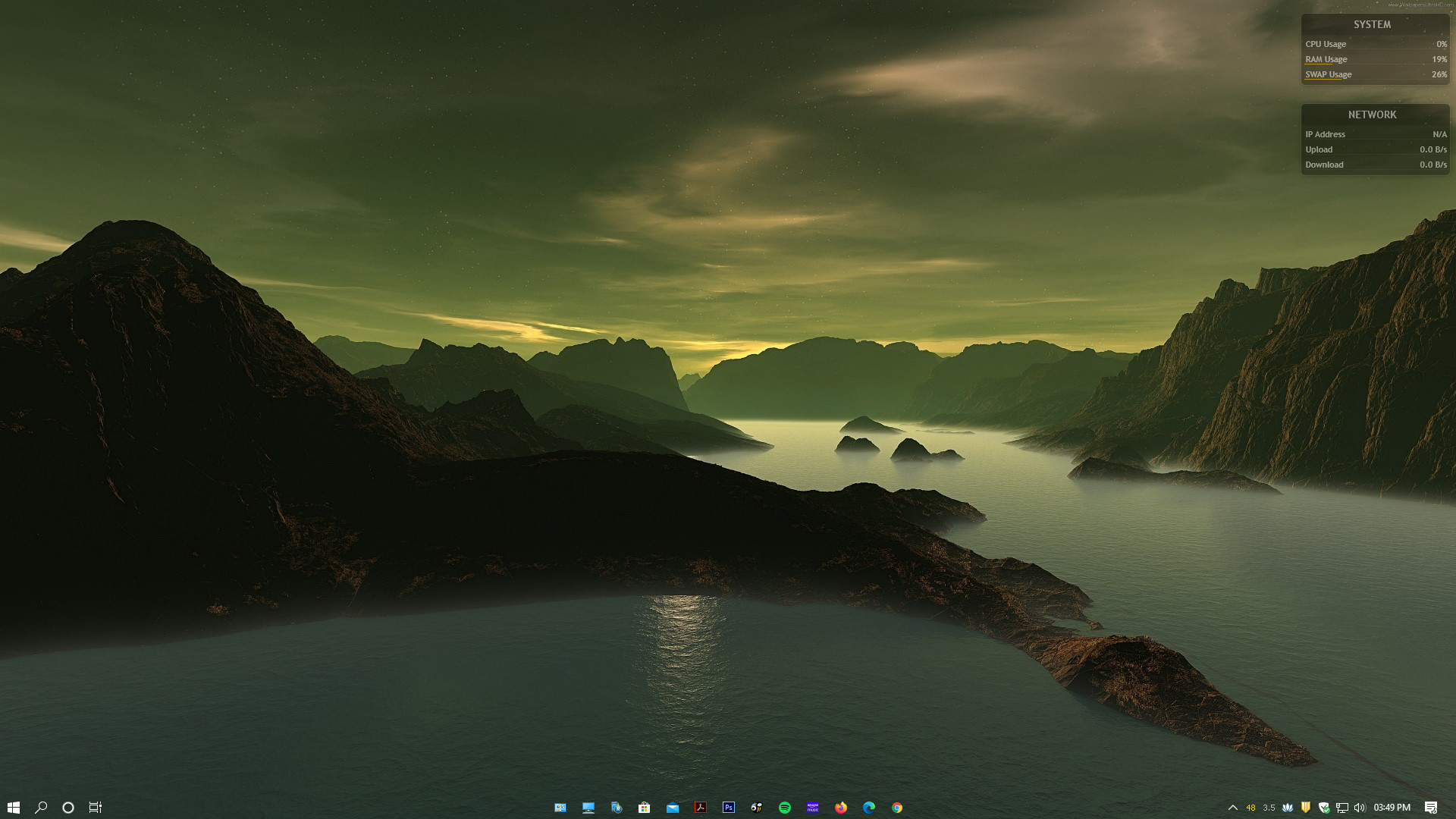Image resolution: width=1456 pixels, height=819 pixels.
Task: Open the volume control in system tray
Action: 1360,808
